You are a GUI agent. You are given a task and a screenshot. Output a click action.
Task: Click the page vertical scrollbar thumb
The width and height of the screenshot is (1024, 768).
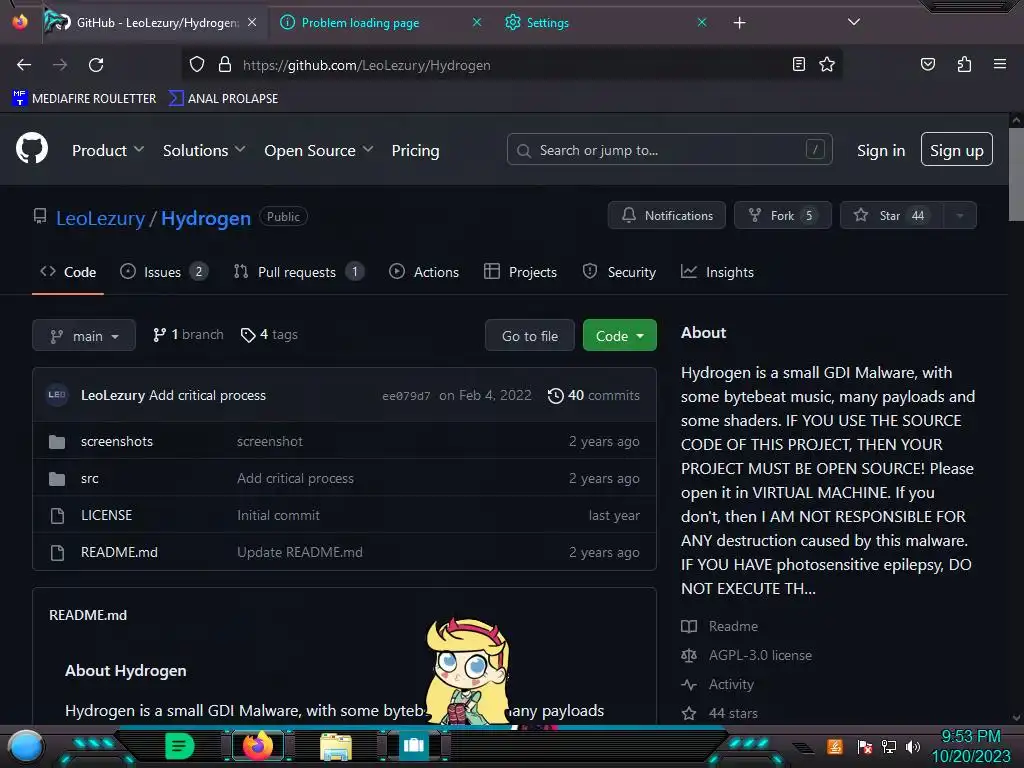coord(1016,174)
